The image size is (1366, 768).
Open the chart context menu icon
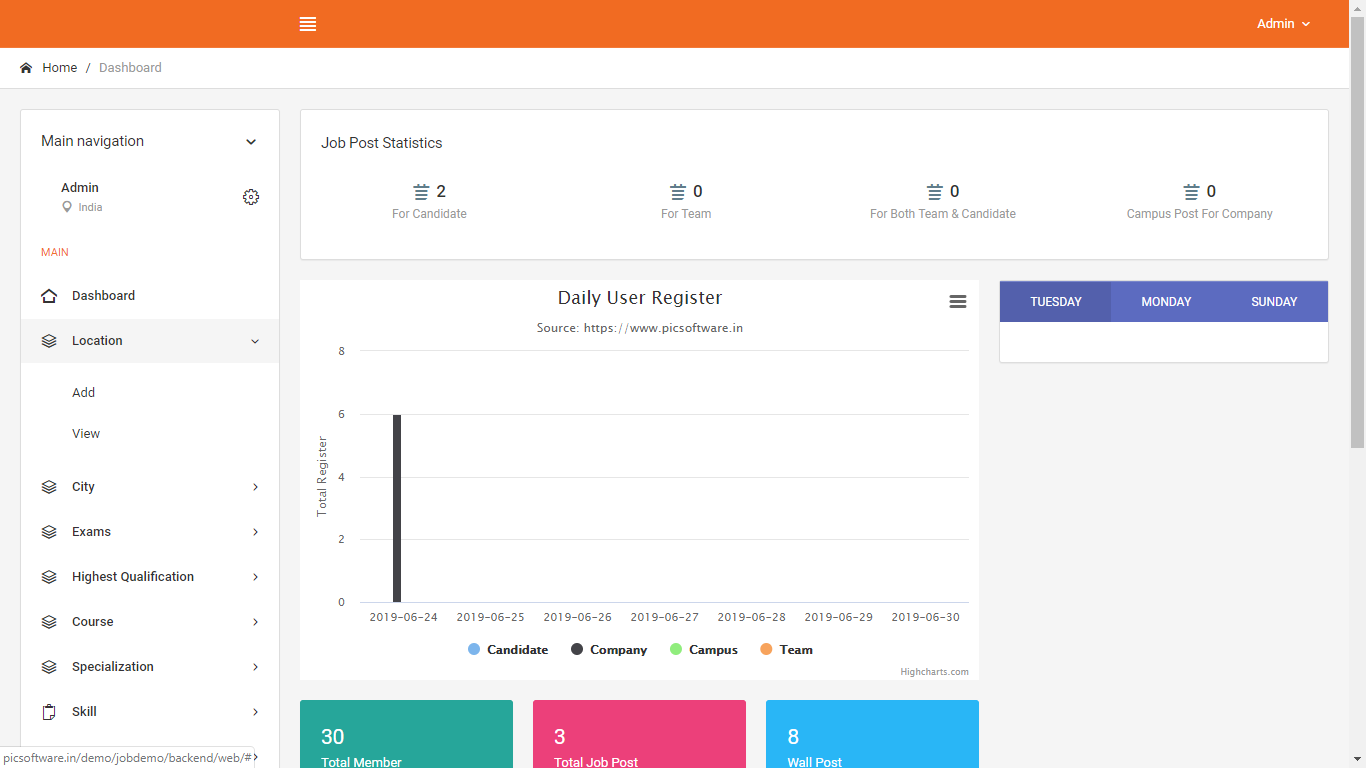(958, 302)
